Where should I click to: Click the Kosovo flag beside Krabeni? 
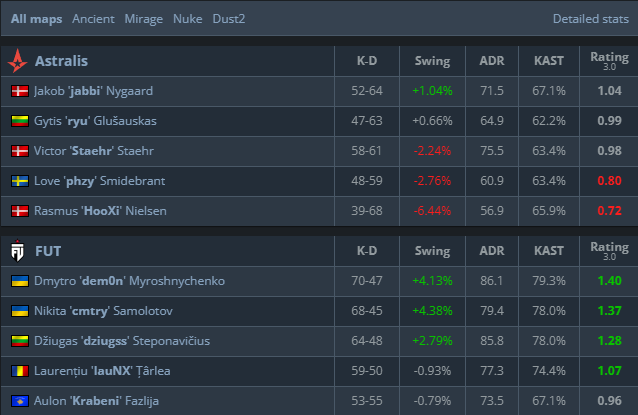19,400
